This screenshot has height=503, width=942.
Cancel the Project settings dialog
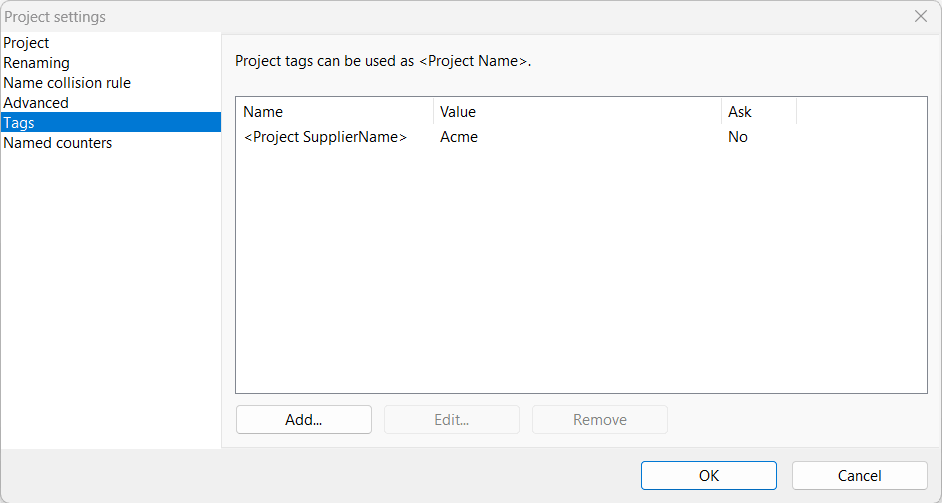point(860,475)
